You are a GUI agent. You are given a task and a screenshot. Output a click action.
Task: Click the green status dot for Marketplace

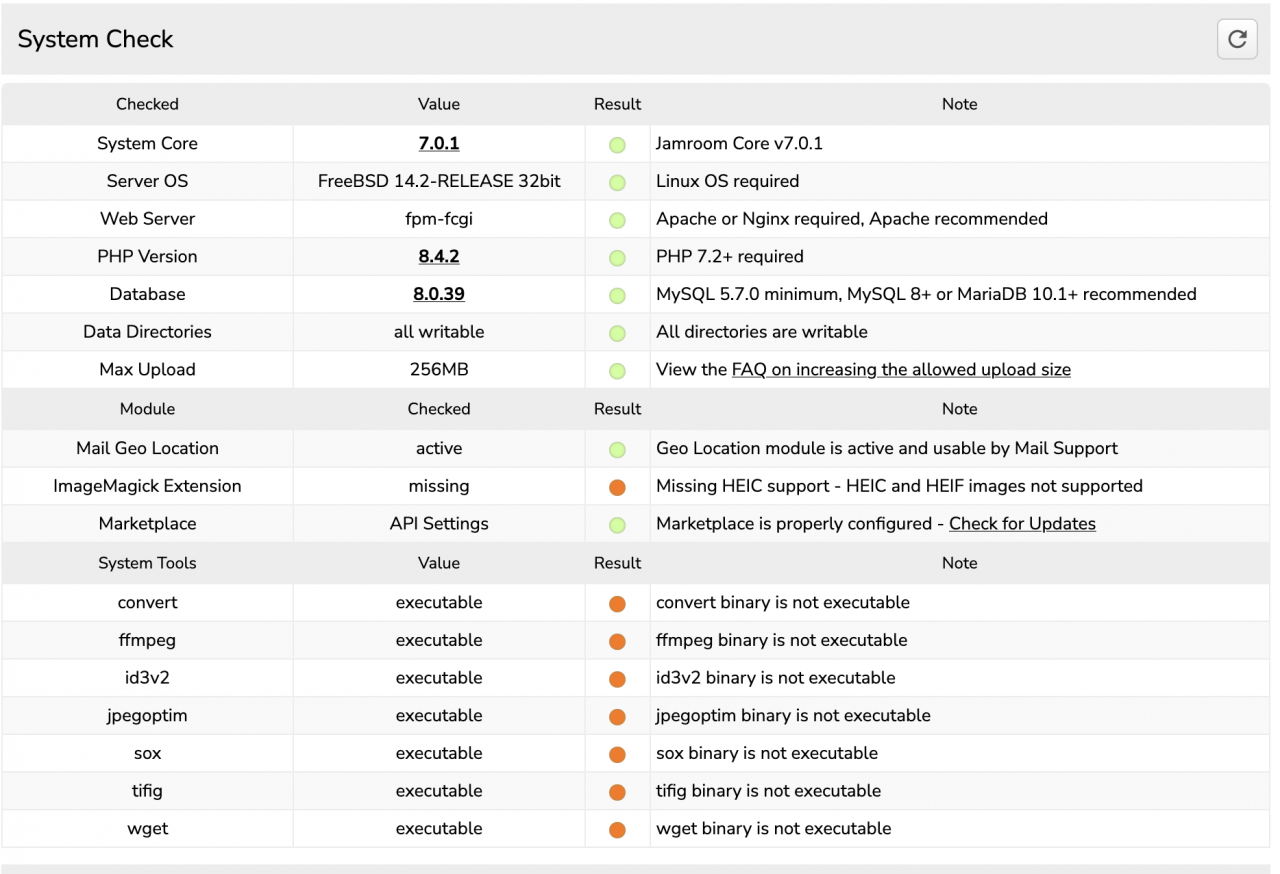[x=617, y=525]
